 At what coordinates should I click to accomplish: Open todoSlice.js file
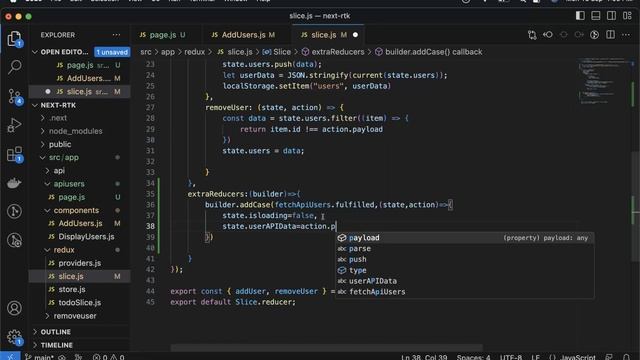point(80,303)
